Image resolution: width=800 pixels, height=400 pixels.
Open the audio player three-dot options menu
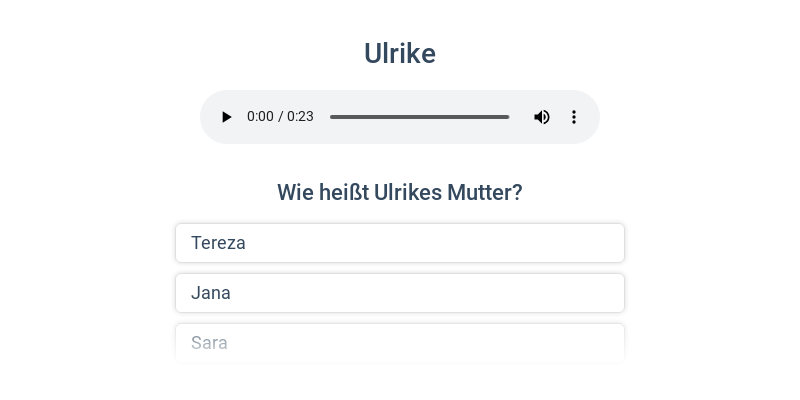coord(574,117)
